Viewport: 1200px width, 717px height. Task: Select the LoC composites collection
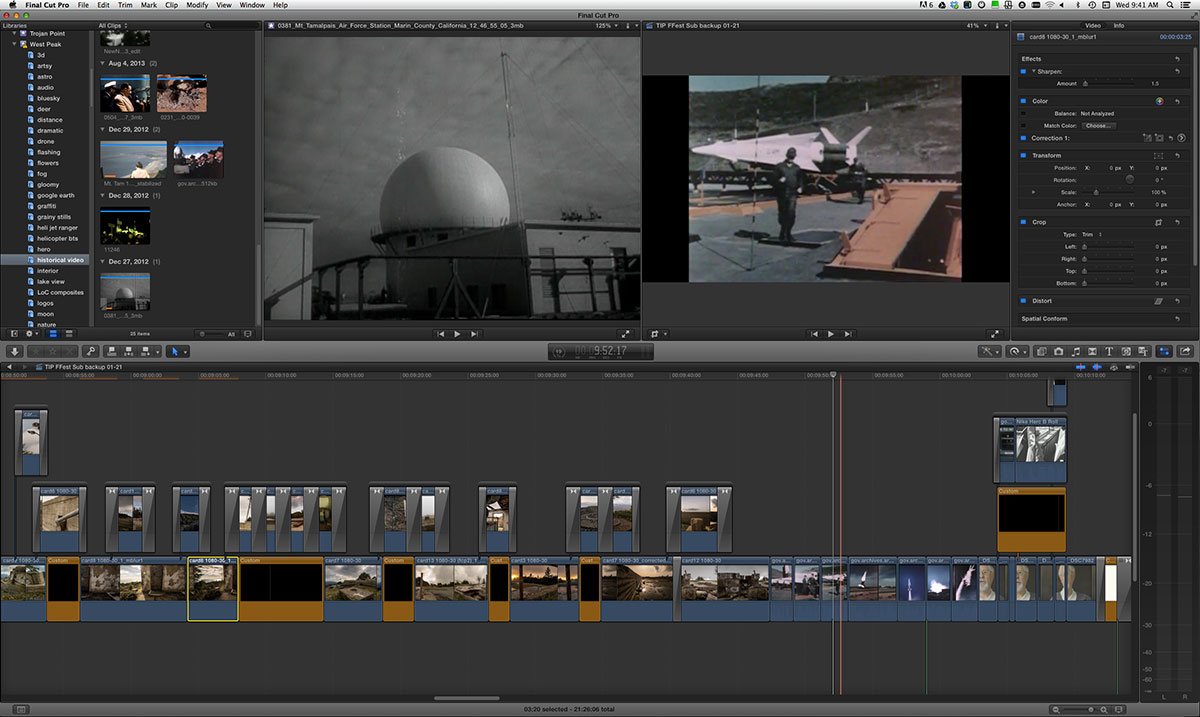[x=60, y=292]
